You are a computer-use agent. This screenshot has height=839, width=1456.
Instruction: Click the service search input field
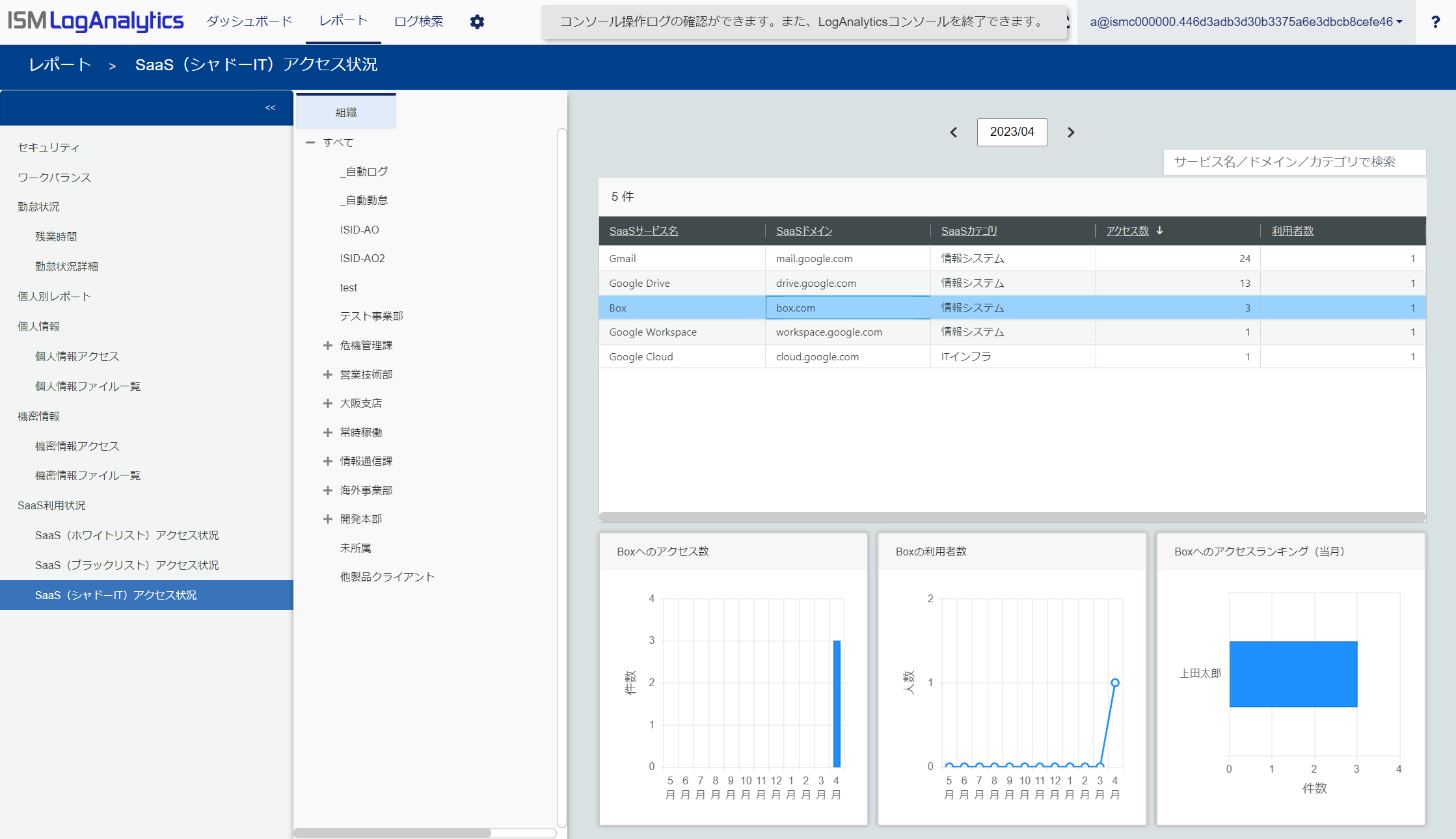pos(1294,162)
